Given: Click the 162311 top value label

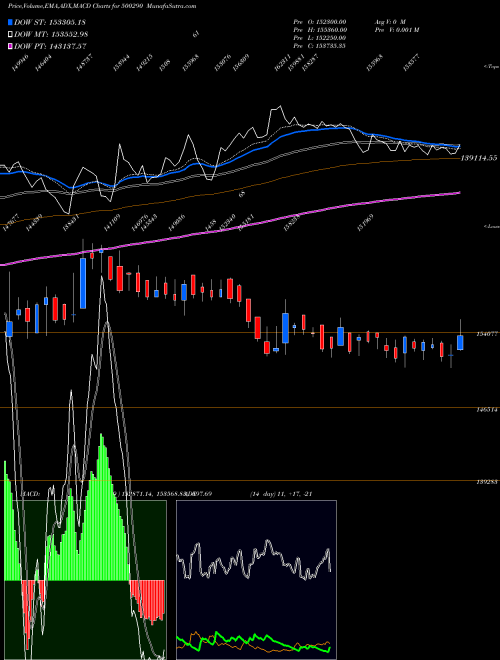Looking at the screenshot, I should (x=282, y=62).
